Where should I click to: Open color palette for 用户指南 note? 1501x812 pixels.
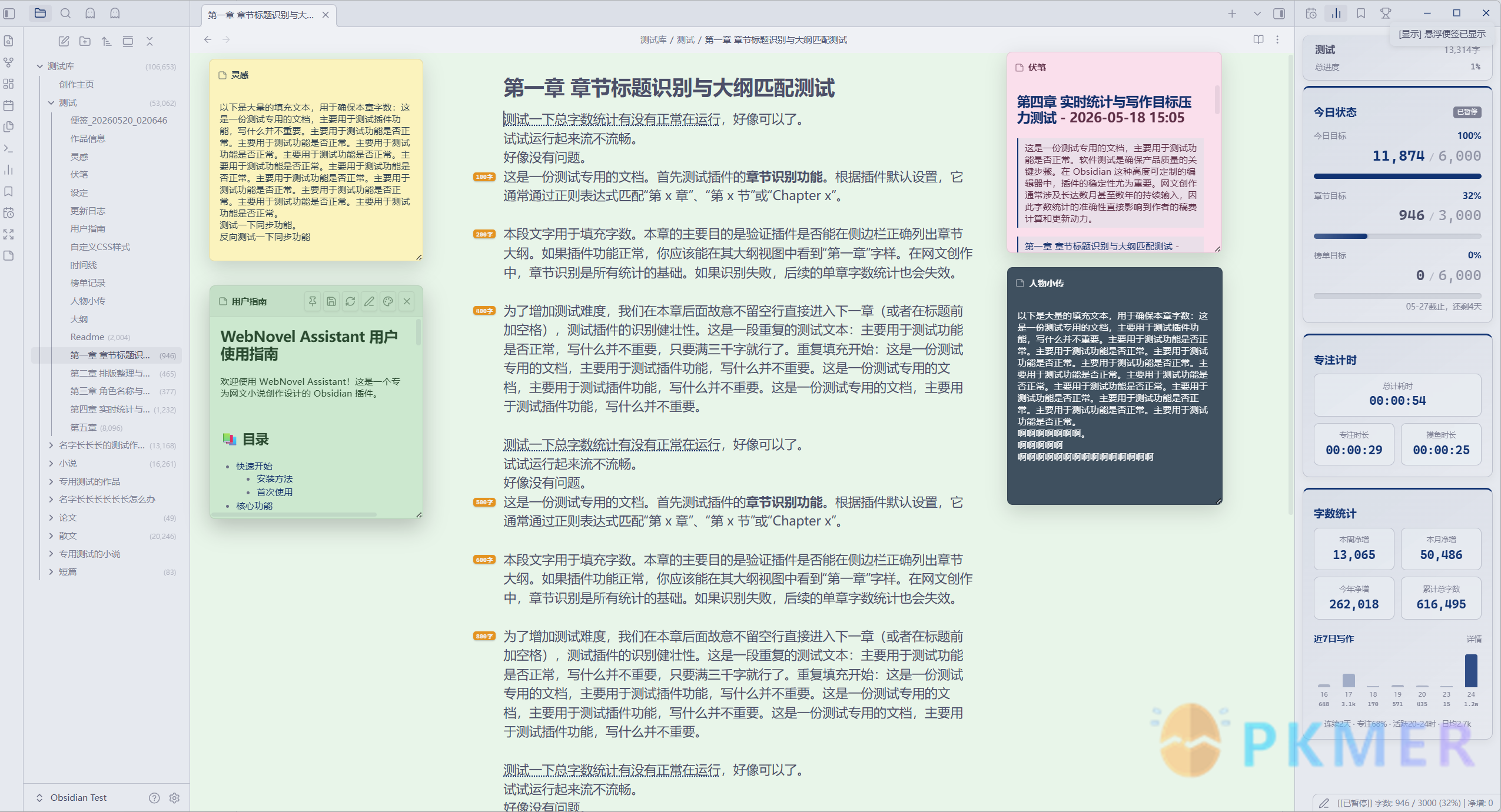pyautogui.click(x=388, y=301)
